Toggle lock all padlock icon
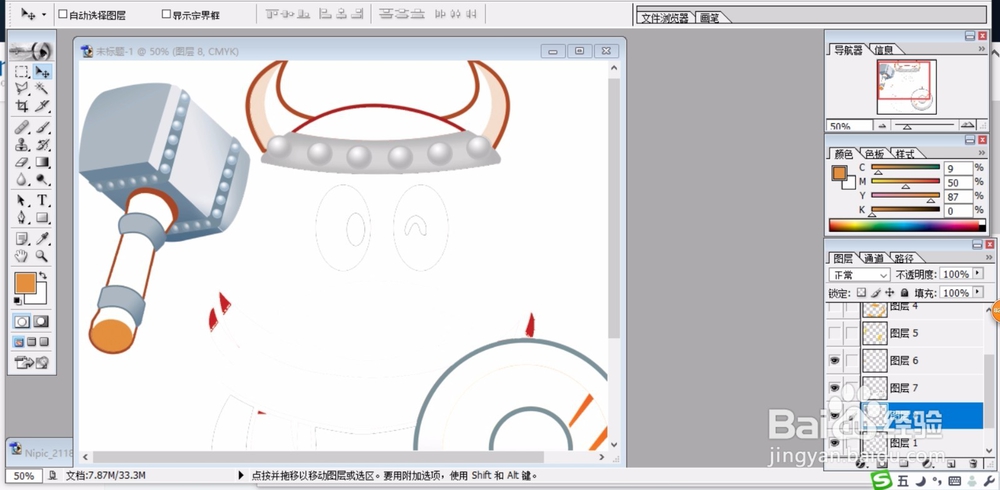1000x490 pixels. [904, 293]
